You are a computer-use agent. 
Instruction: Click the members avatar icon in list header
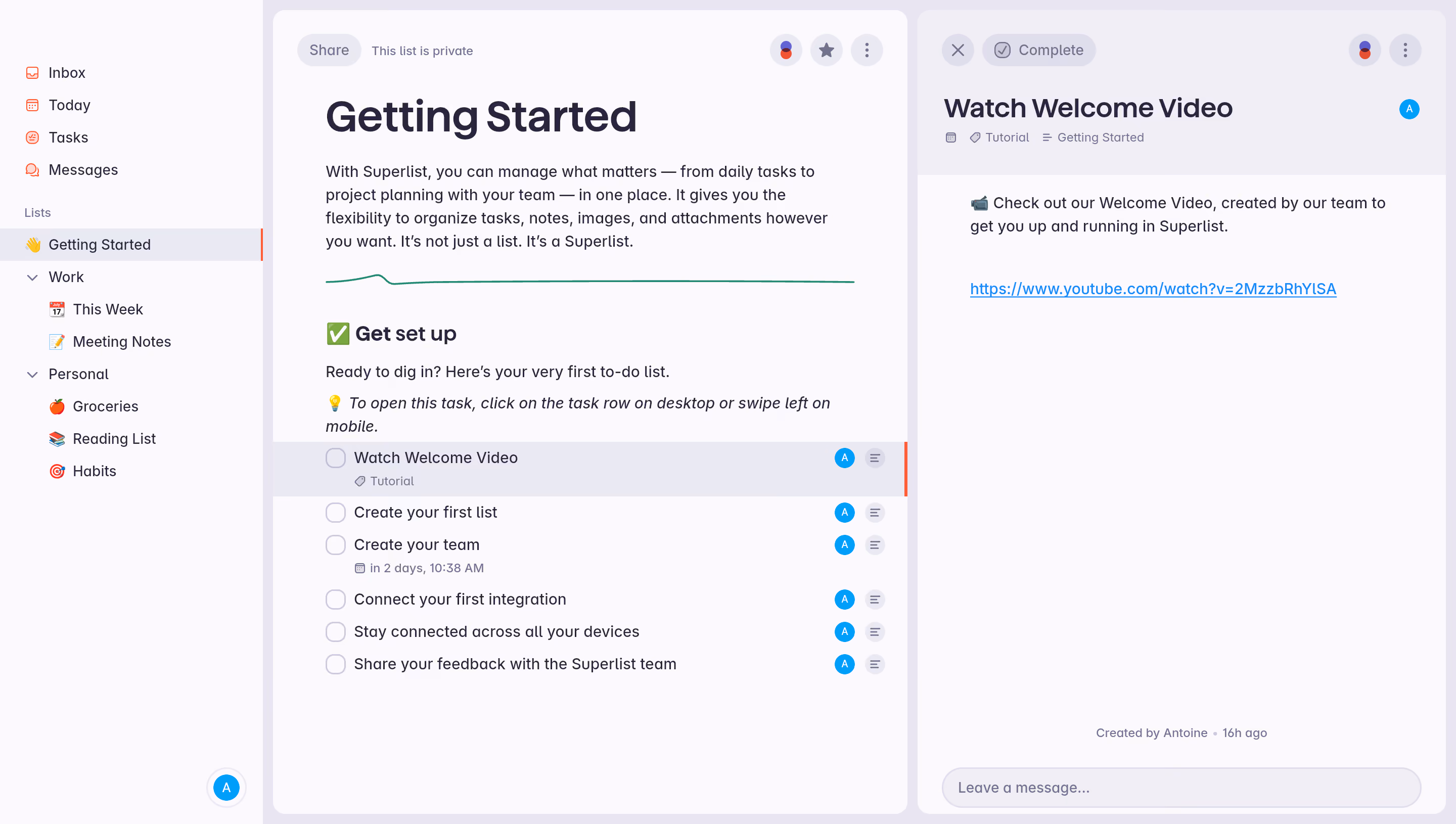point(786,51)
